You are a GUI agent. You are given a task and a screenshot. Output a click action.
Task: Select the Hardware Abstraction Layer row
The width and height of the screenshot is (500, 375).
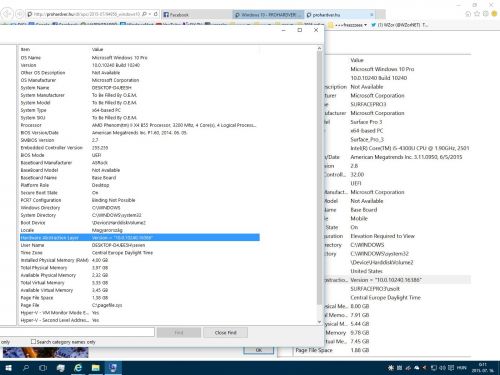[140, 238]
